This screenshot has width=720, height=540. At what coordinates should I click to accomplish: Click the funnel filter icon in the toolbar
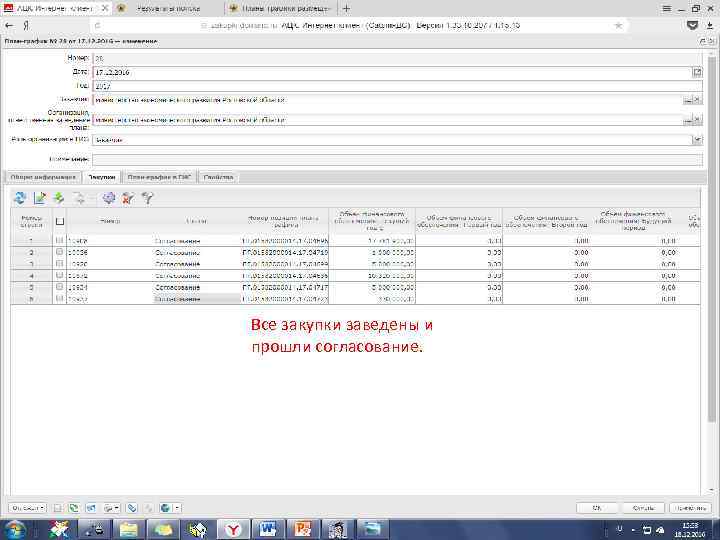(147, 198)
